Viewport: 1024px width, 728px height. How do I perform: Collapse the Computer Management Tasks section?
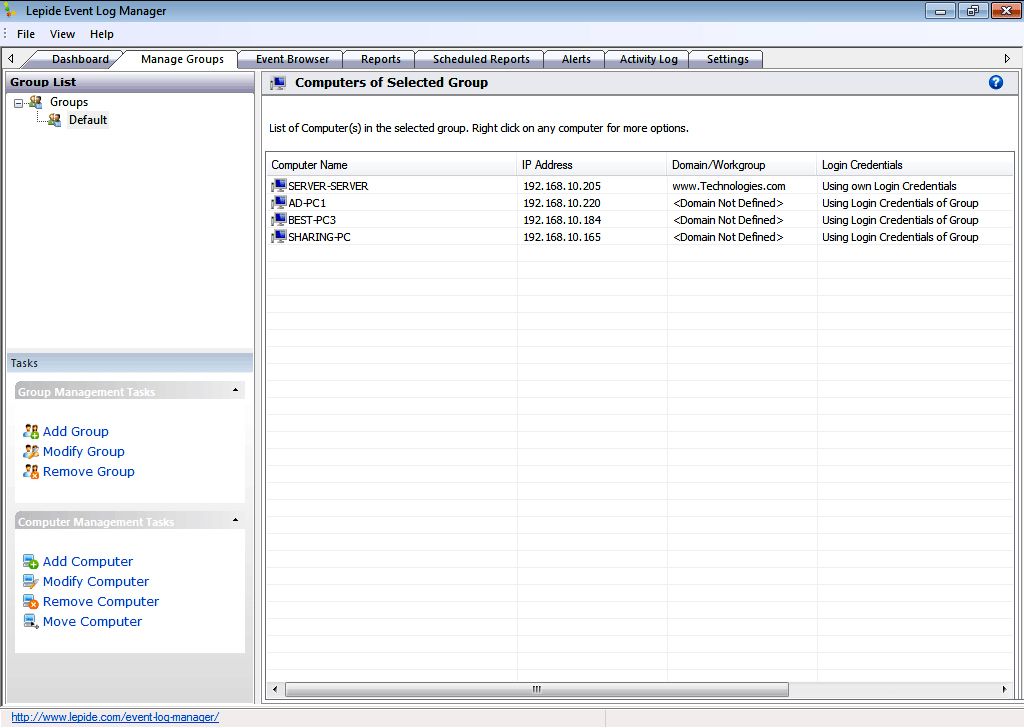pyautogui.click(x=235, y=520)
